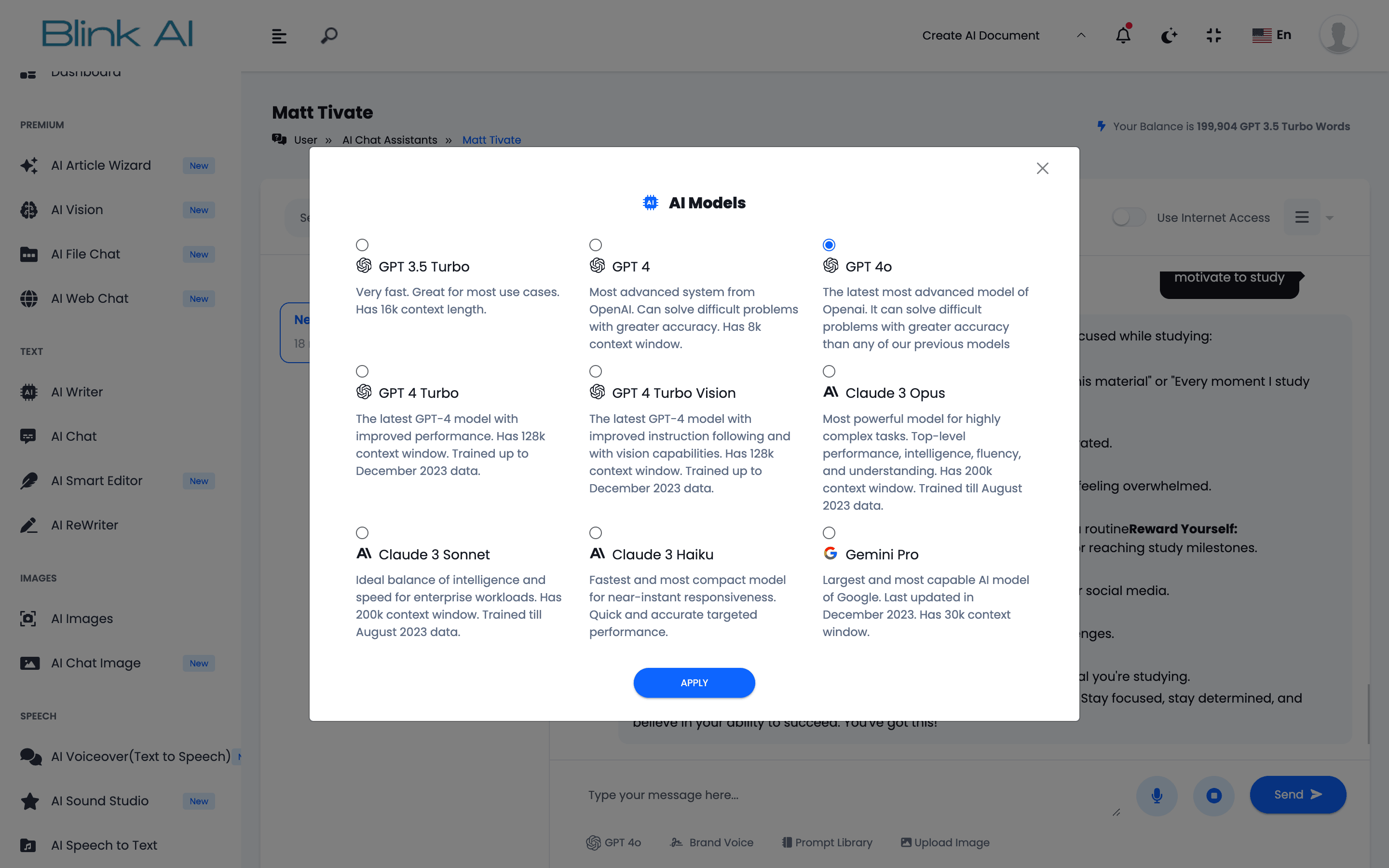Open the Prompt Library
The image size is (1389, 868).
pyautogui.click(x=827, y=842)
